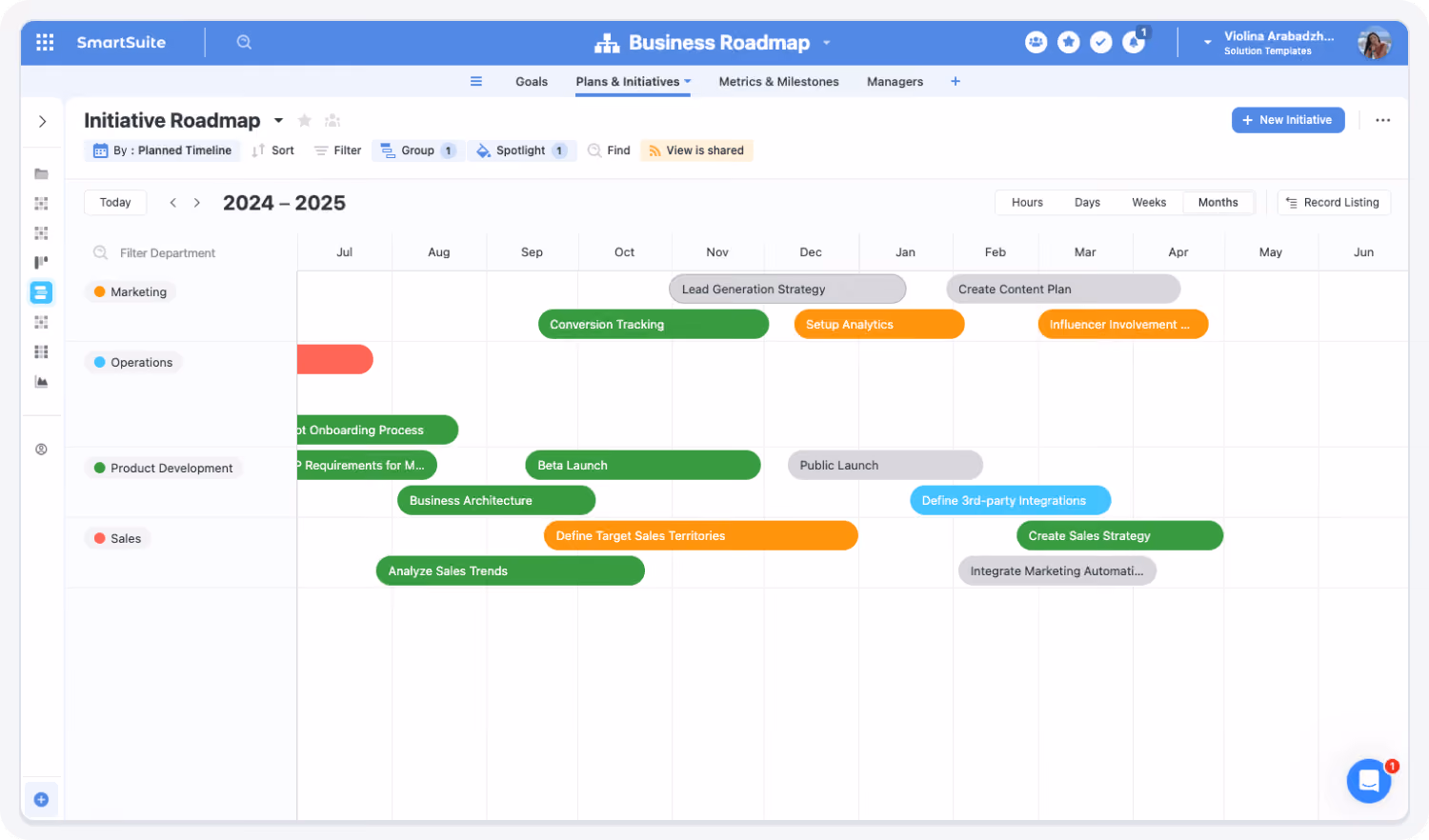Select the Months timeline scale
Viewport: 1429px width, 840px height.
1218,202
